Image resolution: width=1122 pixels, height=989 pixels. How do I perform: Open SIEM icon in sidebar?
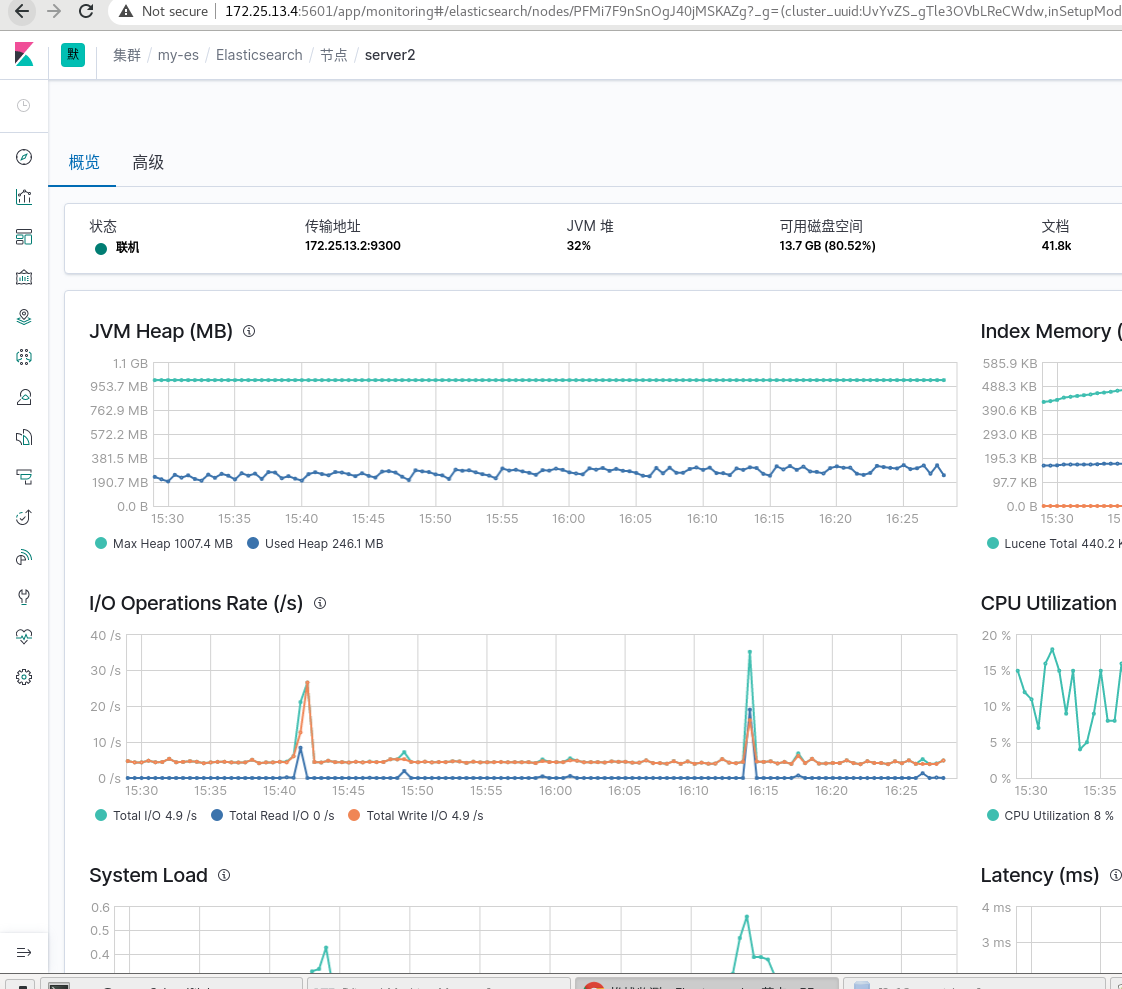[x=24, y=557]
